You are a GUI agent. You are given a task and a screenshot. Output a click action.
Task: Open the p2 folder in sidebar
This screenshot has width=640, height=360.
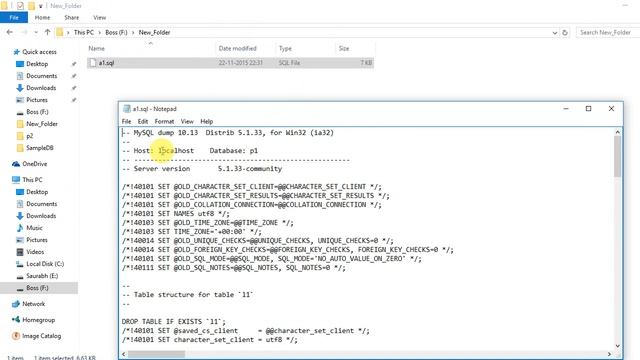coord(29,136)
